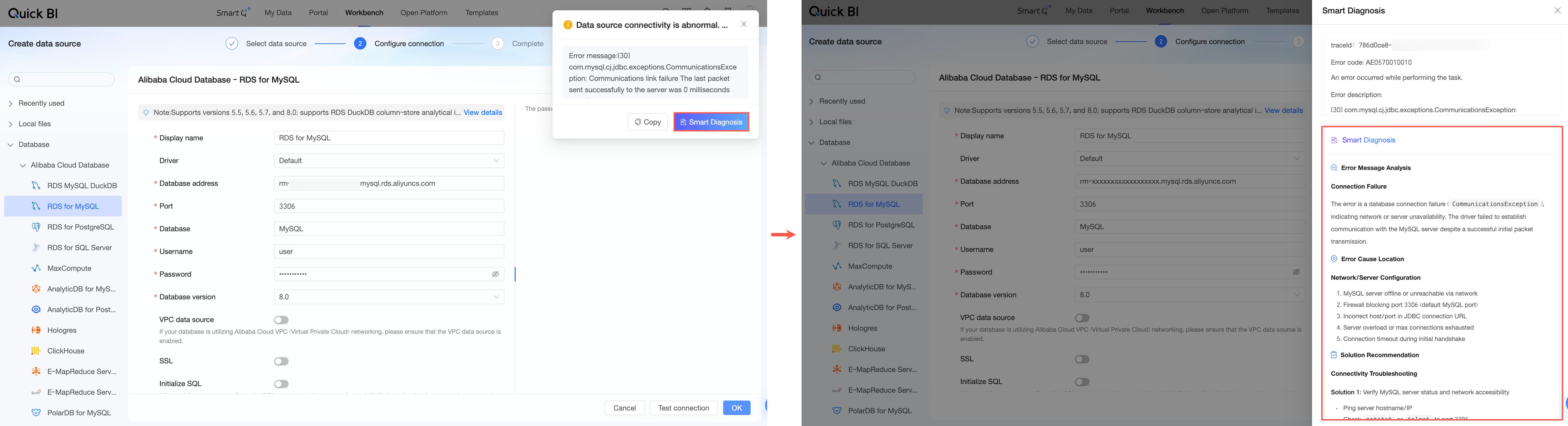The width and height of the screenshot is (1568, 426).
Task: Select RDS MySQL DuckDB icon in undimmed sidebar
Action: click(36, 185)
